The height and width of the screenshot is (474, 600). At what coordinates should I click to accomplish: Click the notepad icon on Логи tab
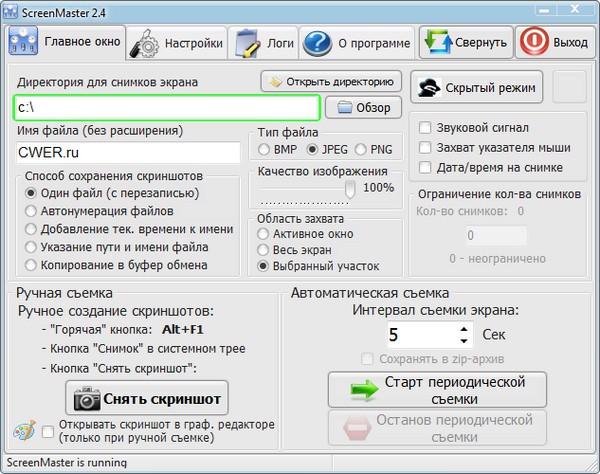[x=246, y=44]
